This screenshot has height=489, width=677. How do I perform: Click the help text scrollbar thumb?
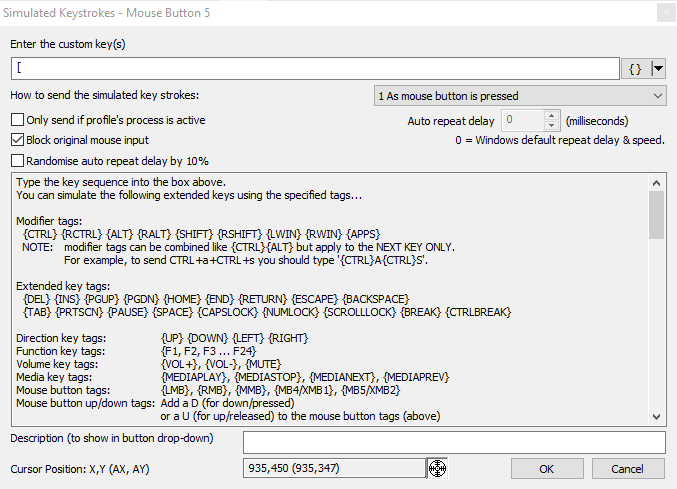coord(656,215)
